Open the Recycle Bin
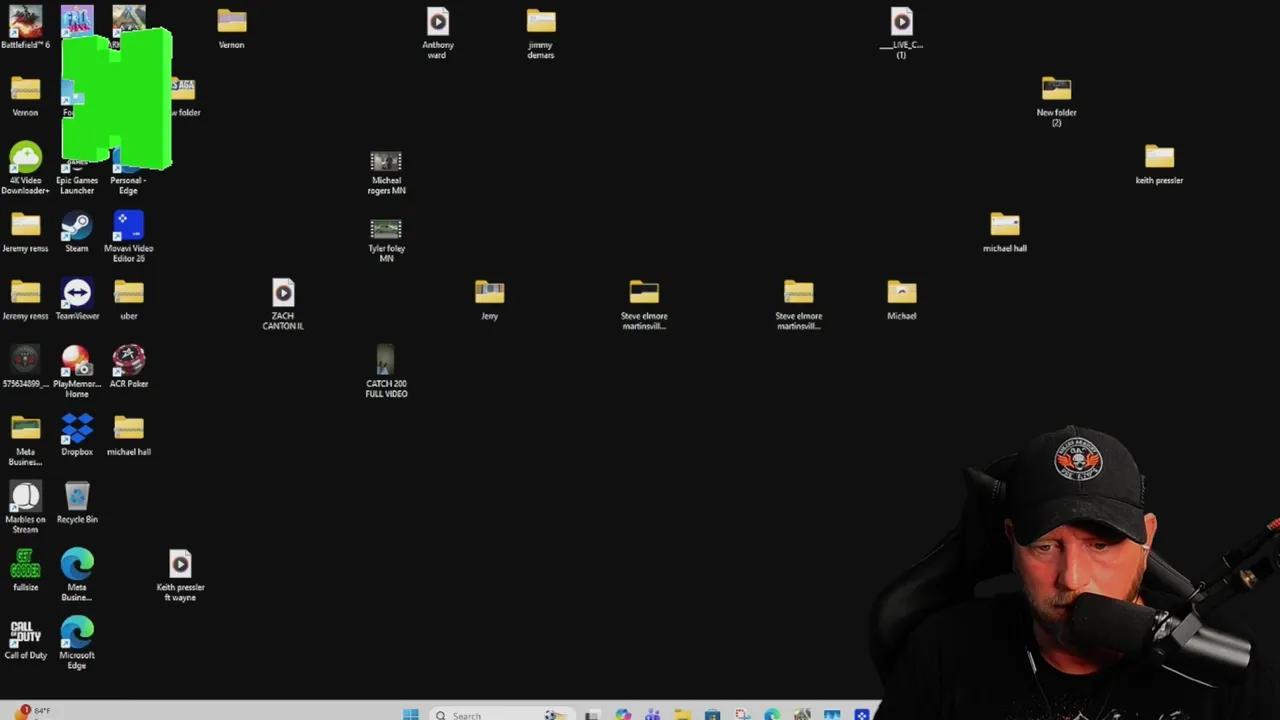1280x720 pixels. click(x=77, y=503)
